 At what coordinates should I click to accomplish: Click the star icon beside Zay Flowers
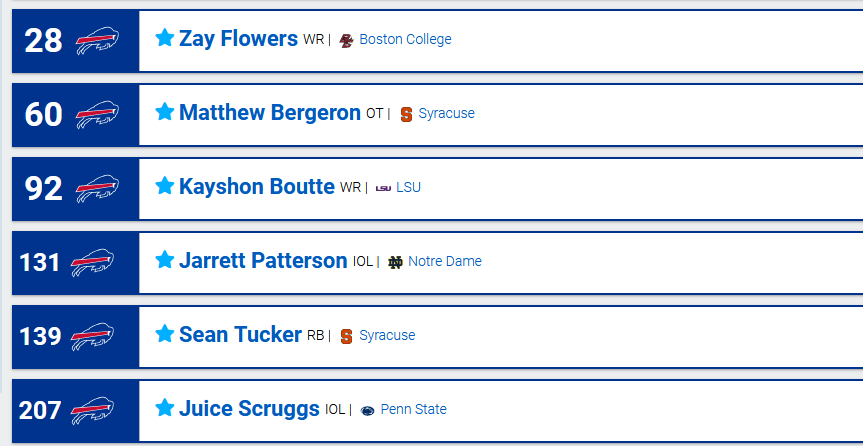(x=165, y=38)
